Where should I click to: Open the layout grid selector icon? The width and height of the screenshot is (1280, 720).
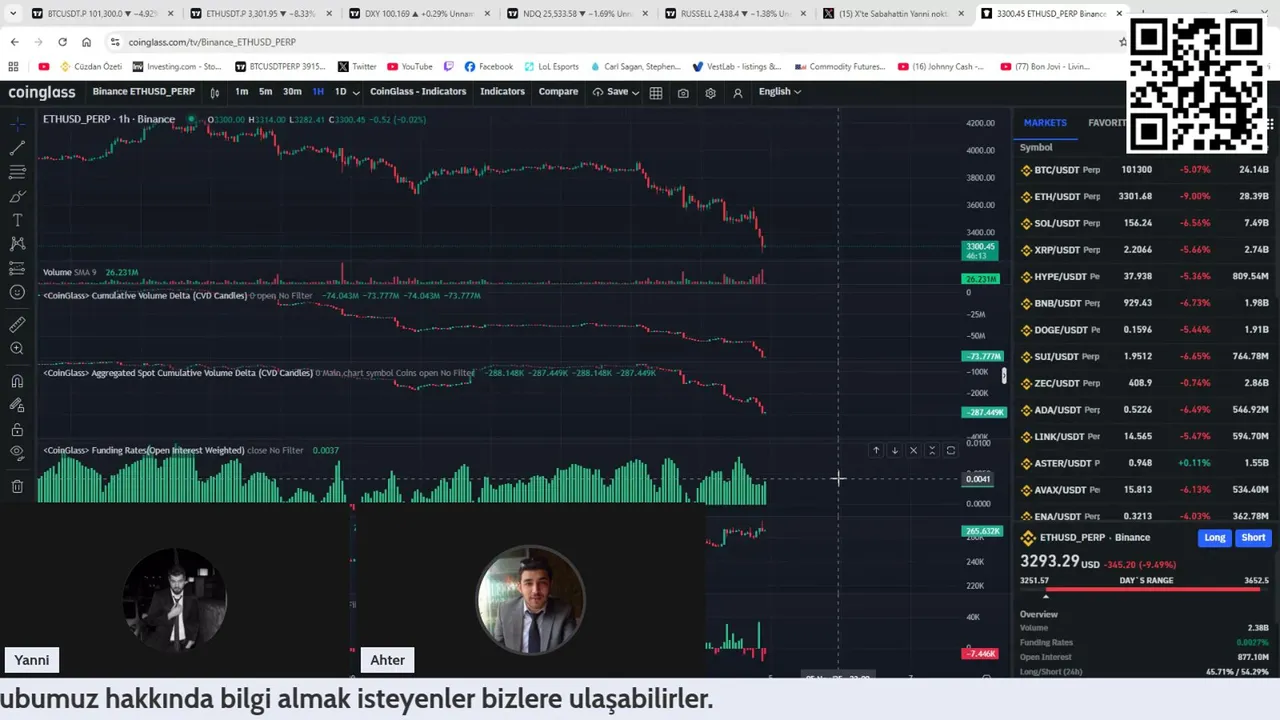click(656, 92)
